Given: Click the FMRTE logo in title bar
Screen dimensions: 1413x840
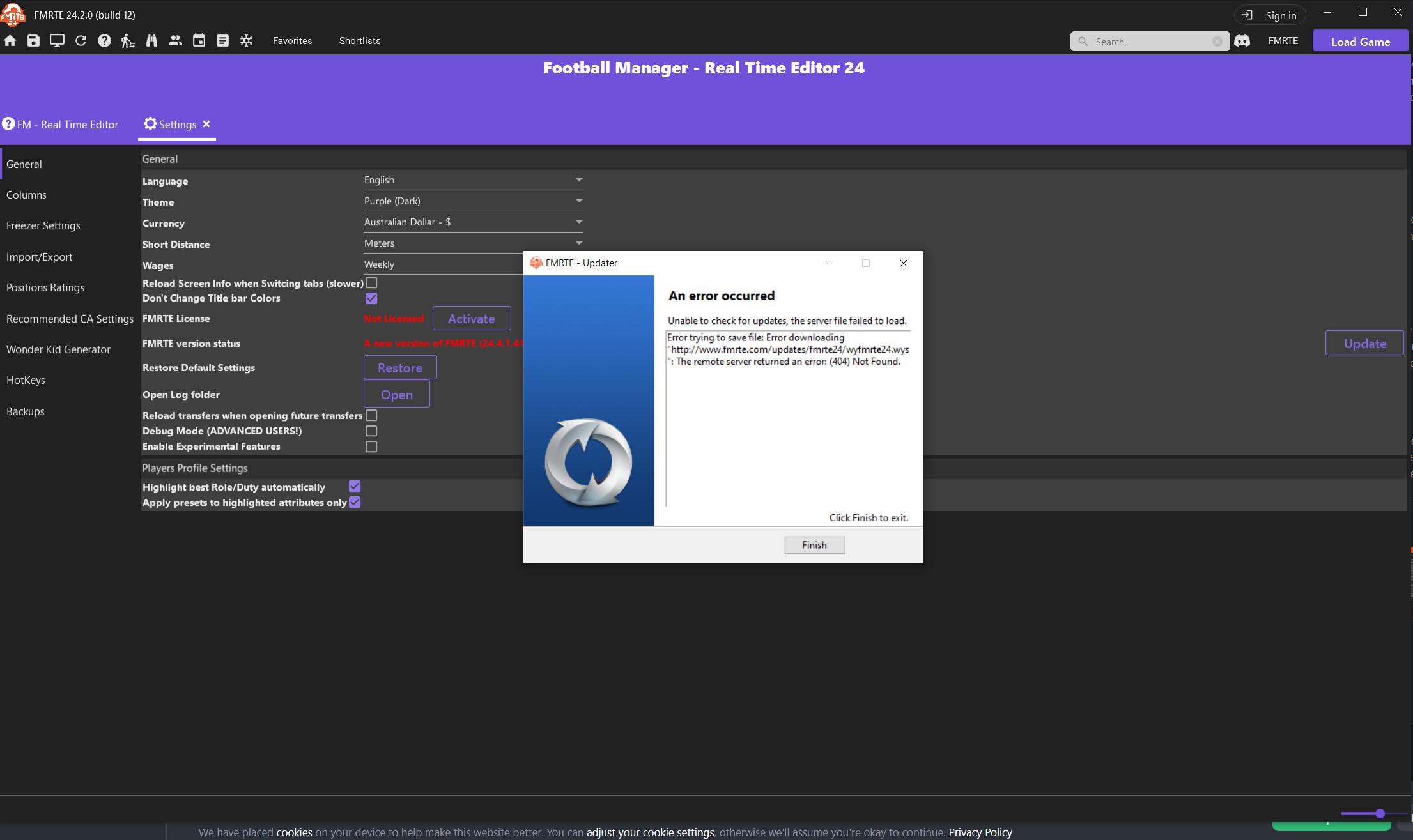Looking at the screenshot, I should click(13, 15).
